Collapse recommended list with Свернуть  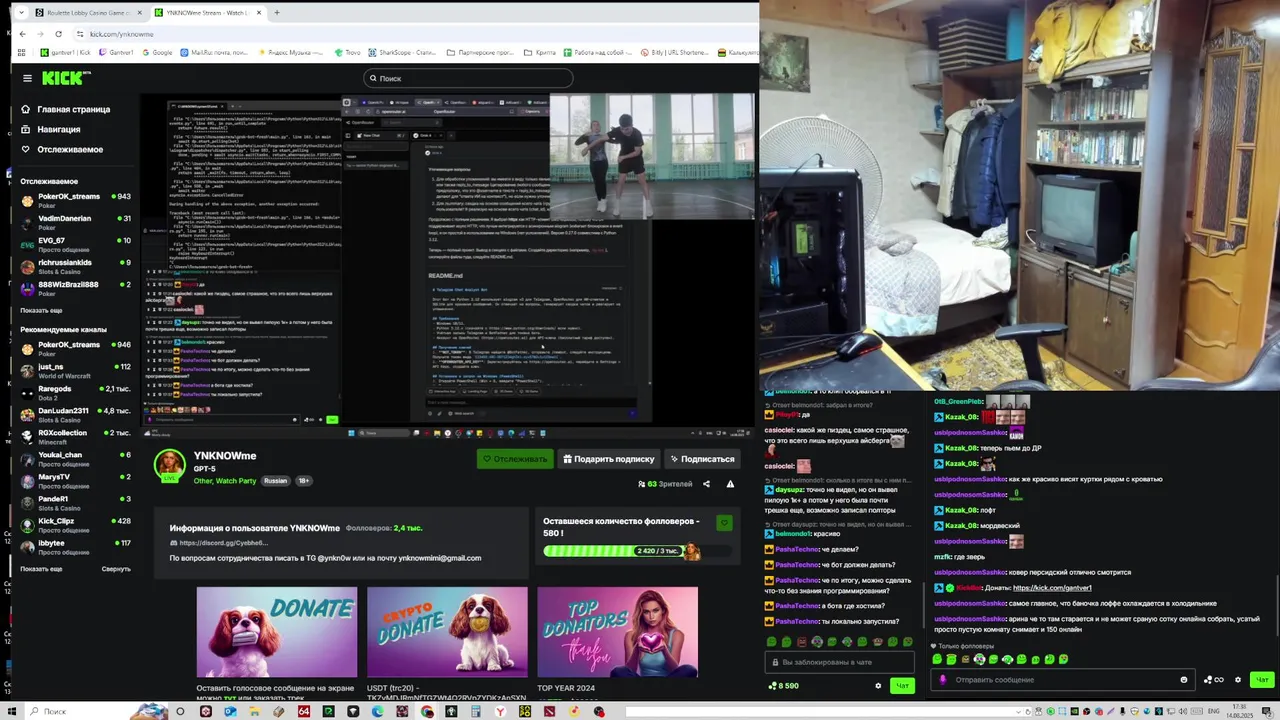(116, 568)
